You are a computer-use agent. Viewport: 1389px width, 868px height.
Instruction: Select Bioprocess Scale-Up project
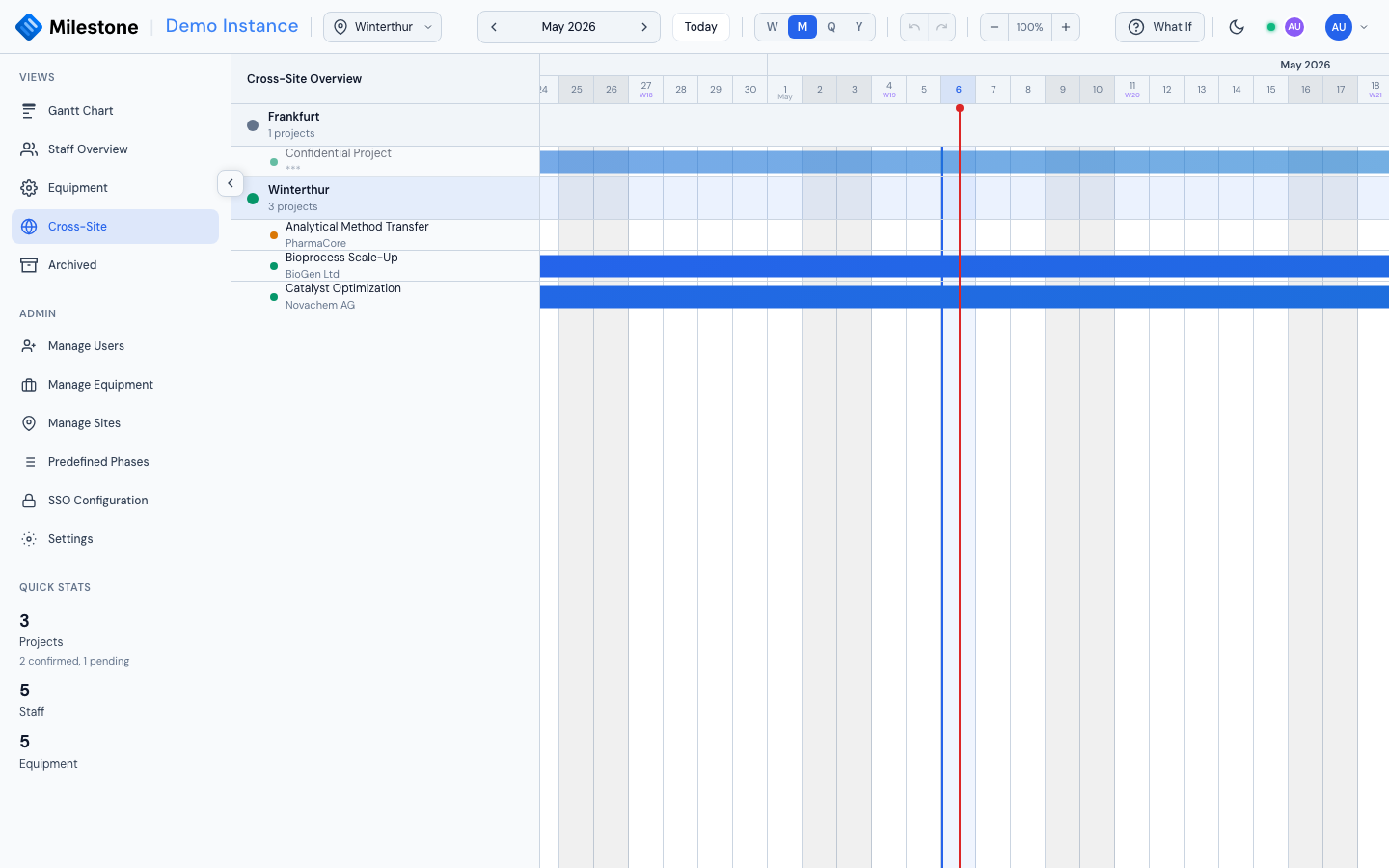point(385,266)
